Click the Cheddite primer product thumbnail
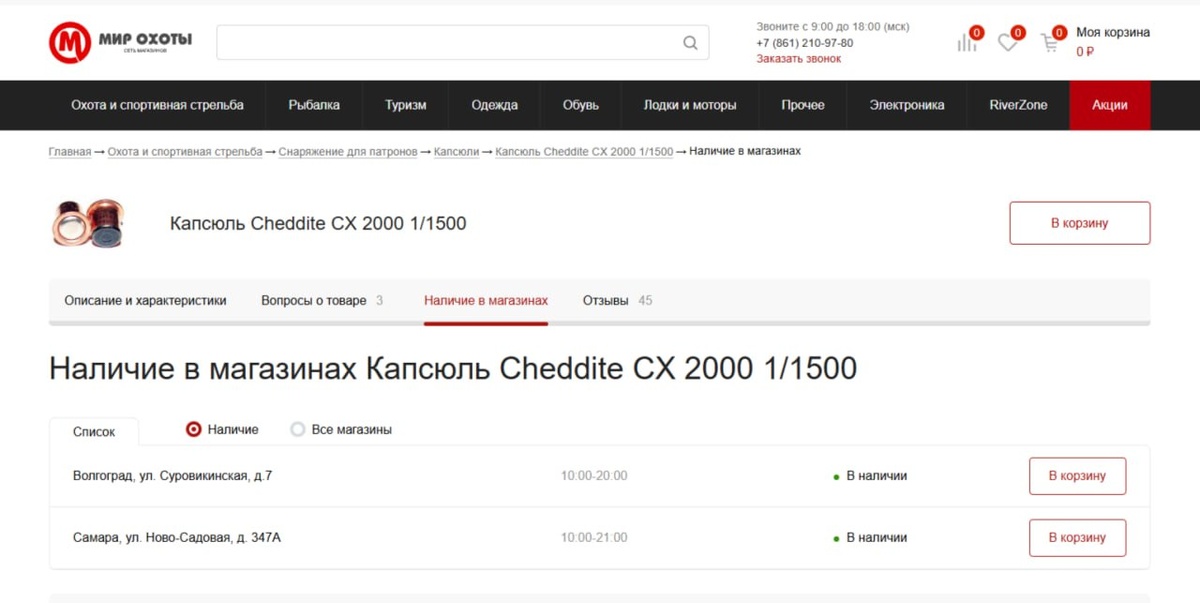 pyautogui.click(x=87, y=223)
